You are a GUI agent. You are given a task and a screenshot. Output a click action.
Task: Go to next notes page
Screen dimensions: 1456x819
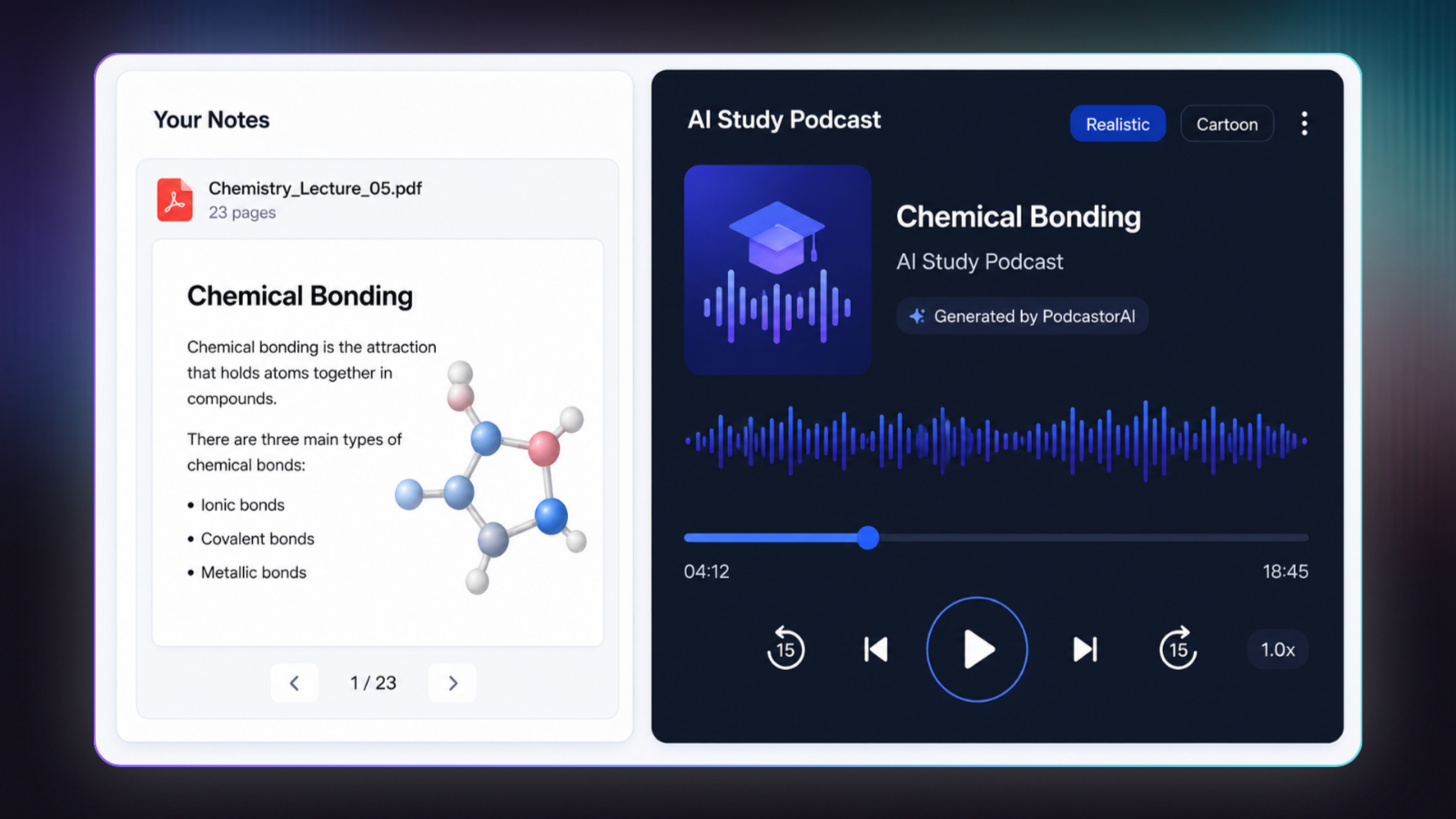[452, 682]
